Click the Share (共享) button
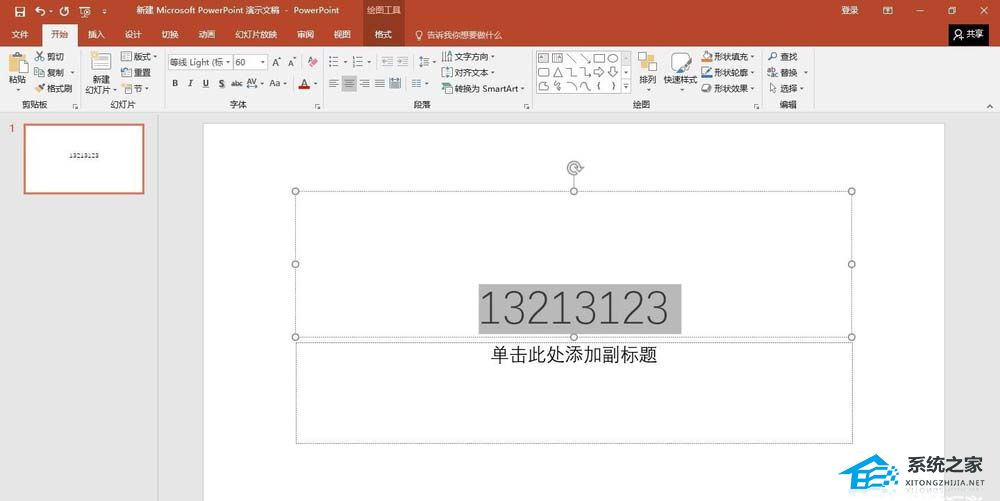The width and height of the screenshot is (1000, 501). pyautogui.click(x=968, y=34)
